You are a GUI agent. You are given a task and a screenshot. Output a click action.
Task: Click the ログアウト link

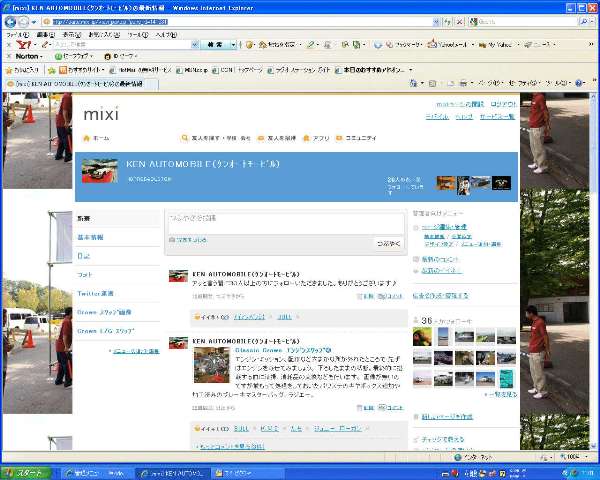click(503, 104)
